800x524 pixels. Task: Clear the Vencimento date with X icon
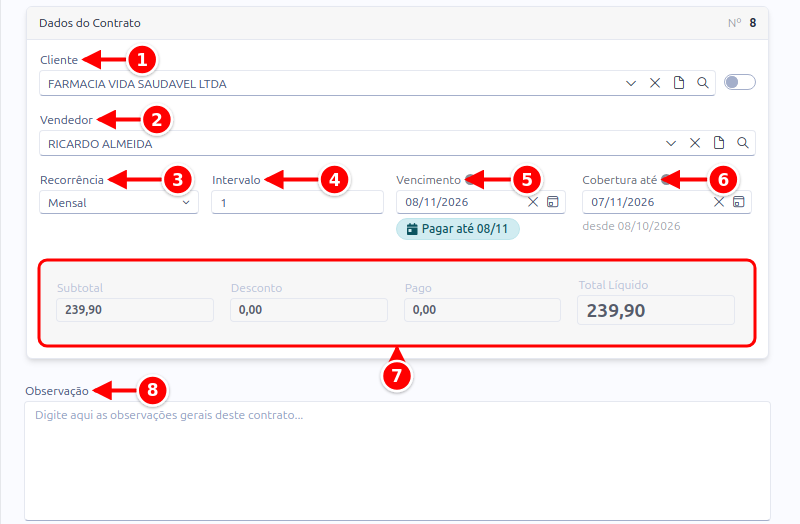click(x=533, y=202)
